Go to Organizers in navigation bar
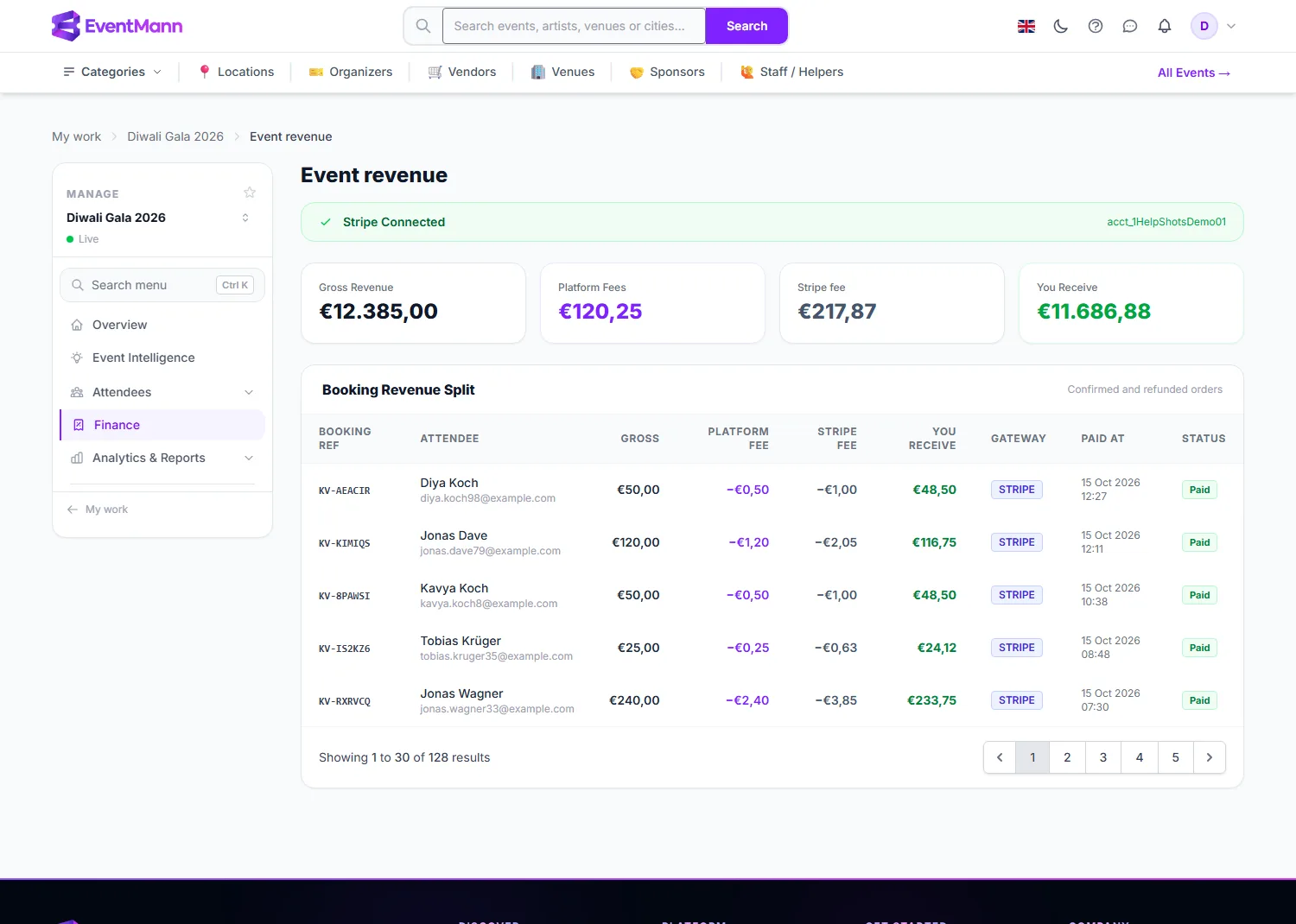This screenshot has height=924, width=1296. pos(351,72)
